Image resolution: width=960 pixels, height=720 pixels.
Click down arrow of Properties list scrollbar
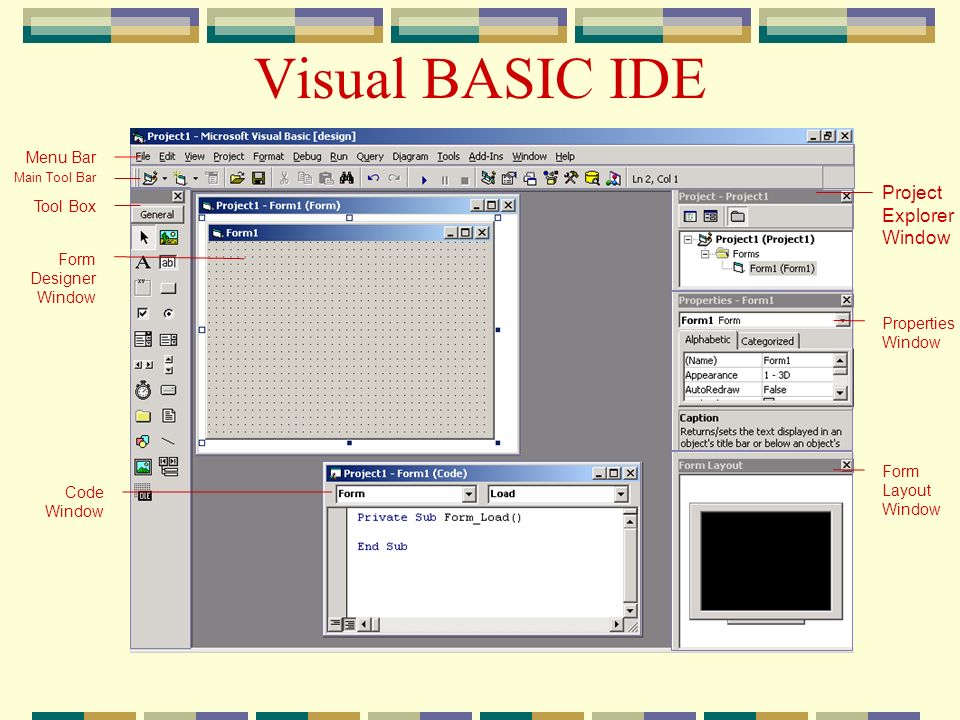pos(841,392)
